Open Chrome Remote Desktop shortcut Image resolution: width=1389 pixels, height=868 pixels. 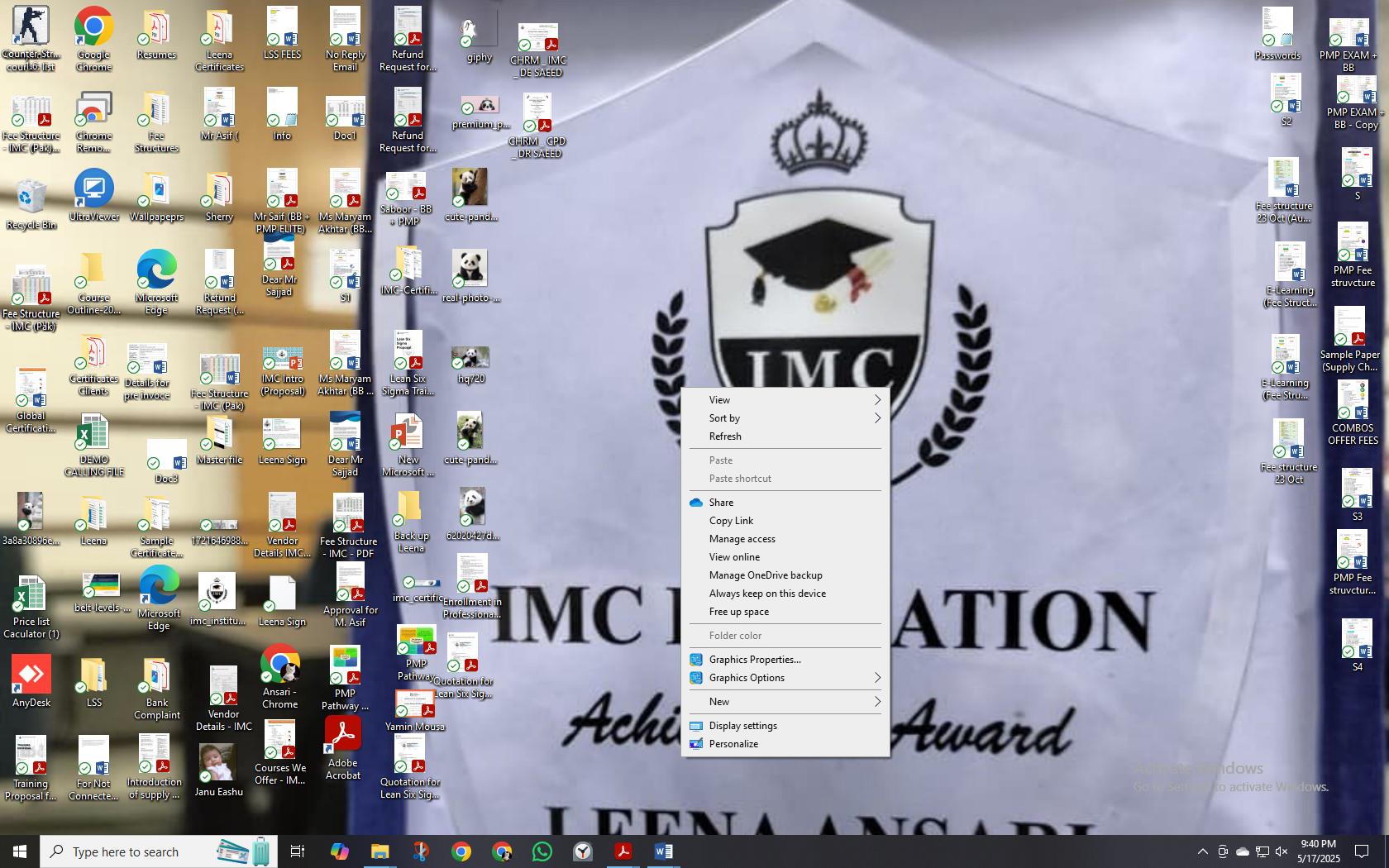pos(93,122)
